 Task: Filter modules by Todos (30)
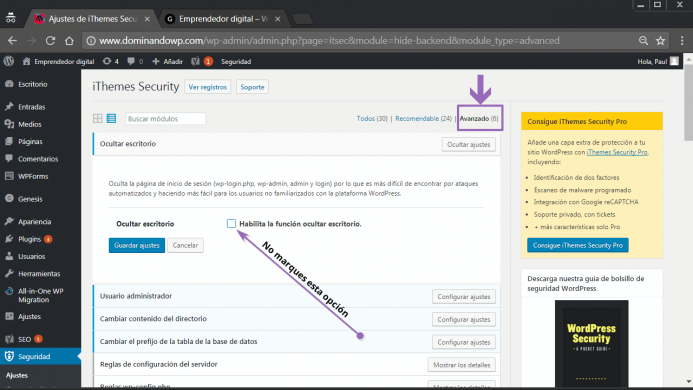tap(372, 119)
